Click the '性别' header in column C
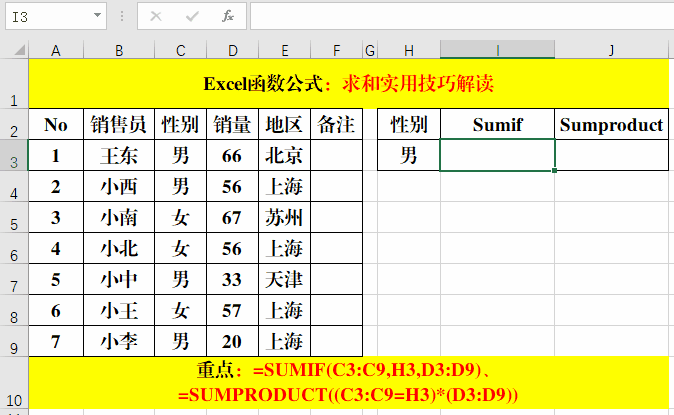 pos(181,124)
